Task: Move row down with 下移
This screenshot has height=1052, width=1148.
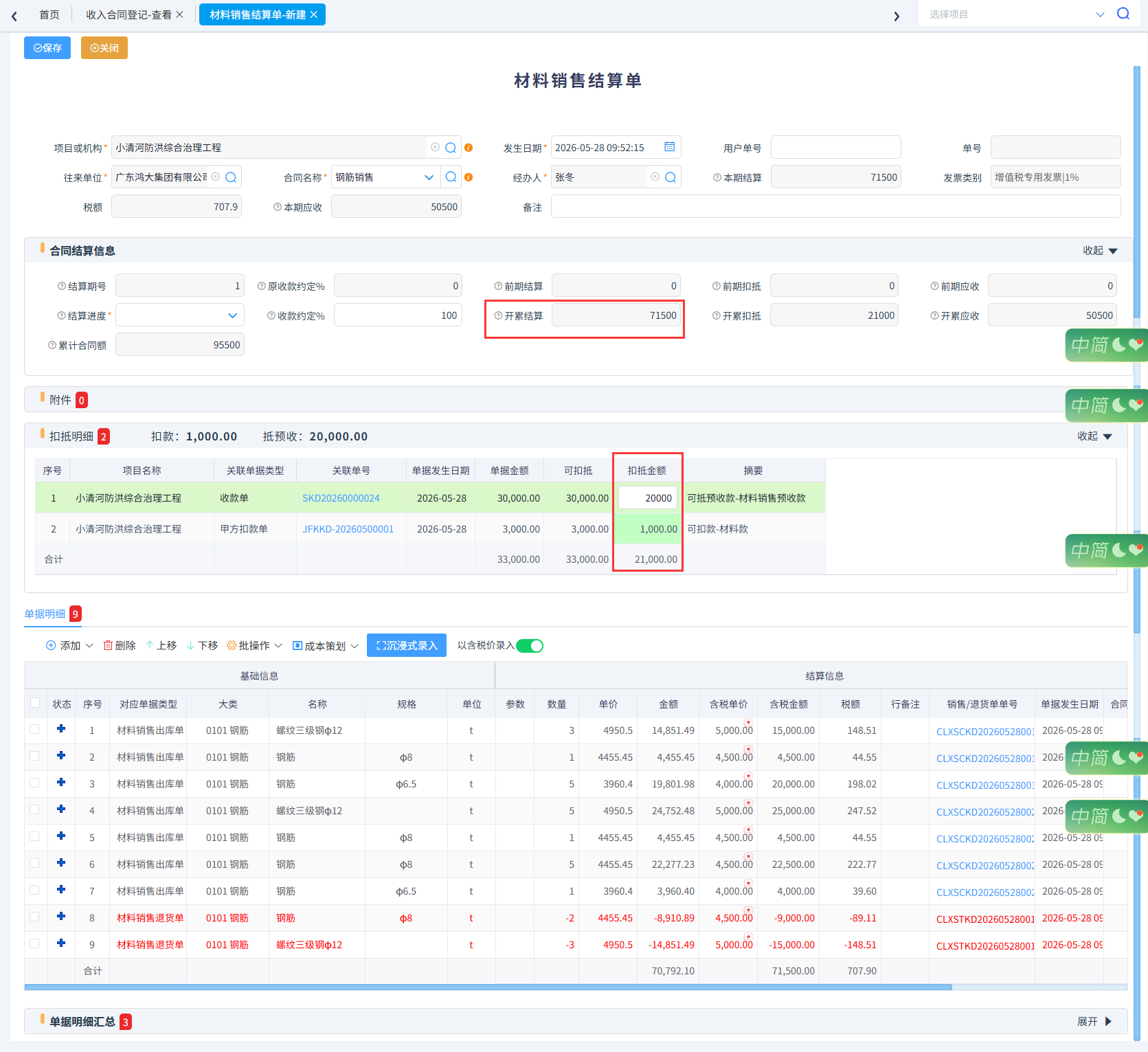Action: coord(202,645)
